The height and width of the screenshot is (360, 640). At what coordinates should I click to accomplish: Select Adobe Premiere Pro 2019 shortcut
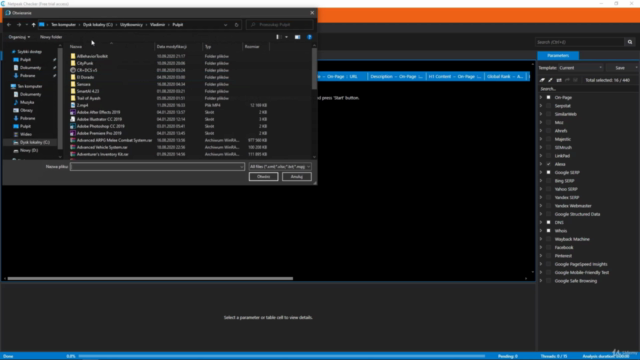pos(99,133)
